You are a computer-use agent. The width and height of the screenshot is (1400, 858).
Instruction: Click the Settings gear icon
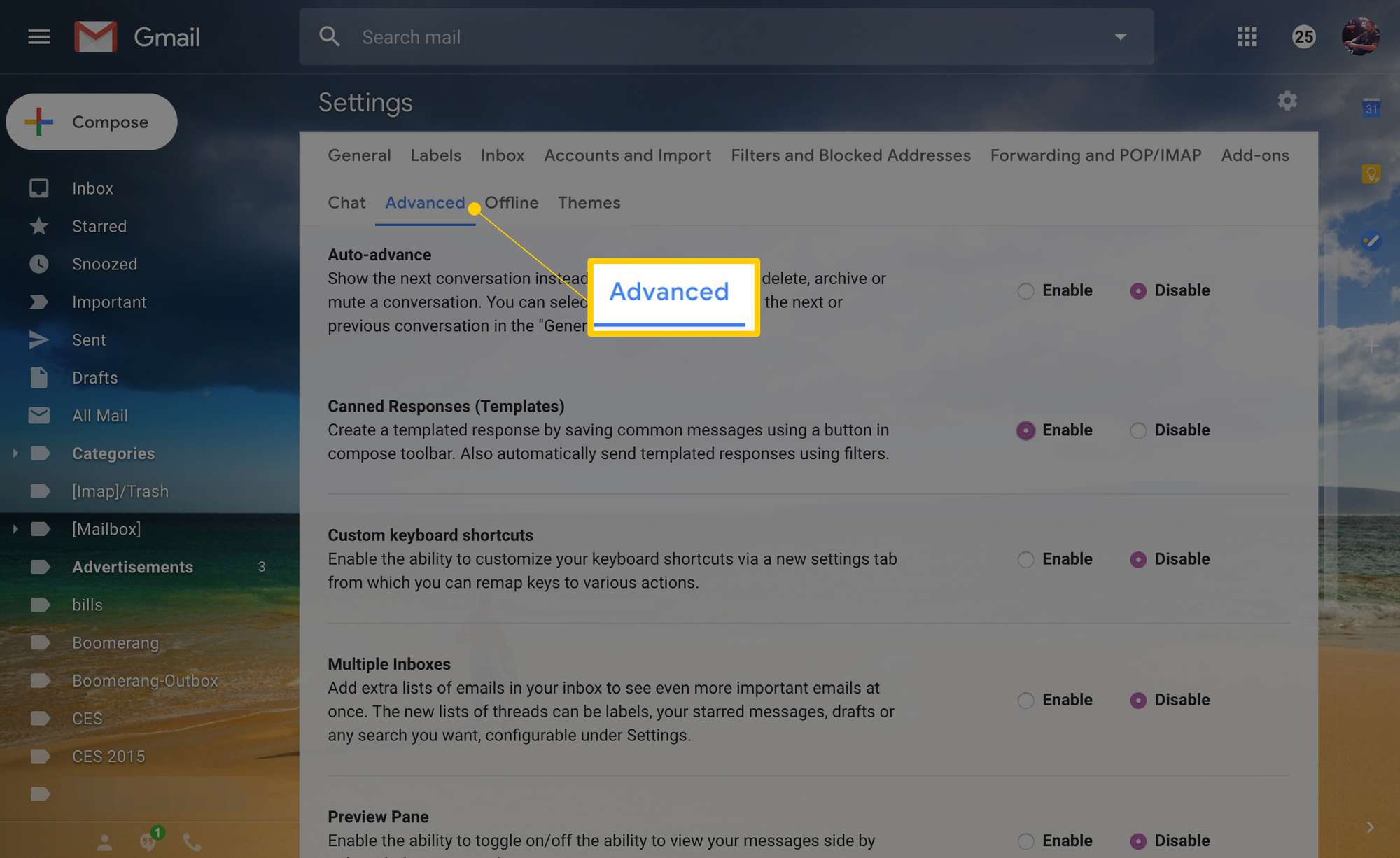pyautogui.click(x=1287, y=100)
